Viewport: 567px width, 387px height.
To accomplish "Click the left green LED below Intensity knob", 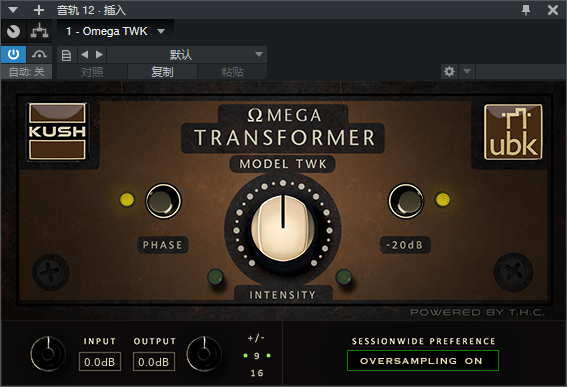I will tap(215, 277).
